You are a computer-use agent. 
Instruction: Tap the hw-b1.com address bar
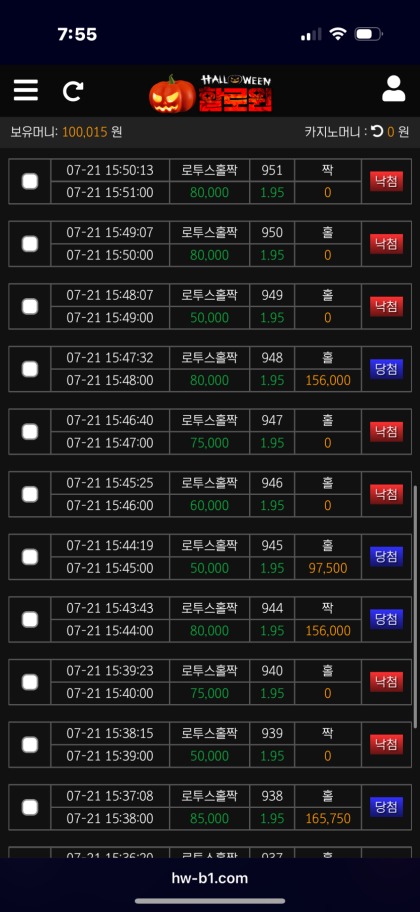[210, 878]
